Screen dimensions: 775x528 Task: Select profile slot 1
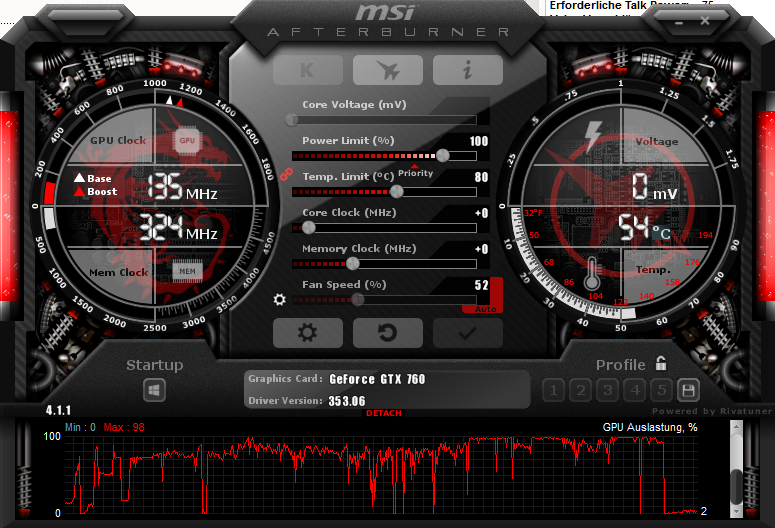tap(554, 391)
